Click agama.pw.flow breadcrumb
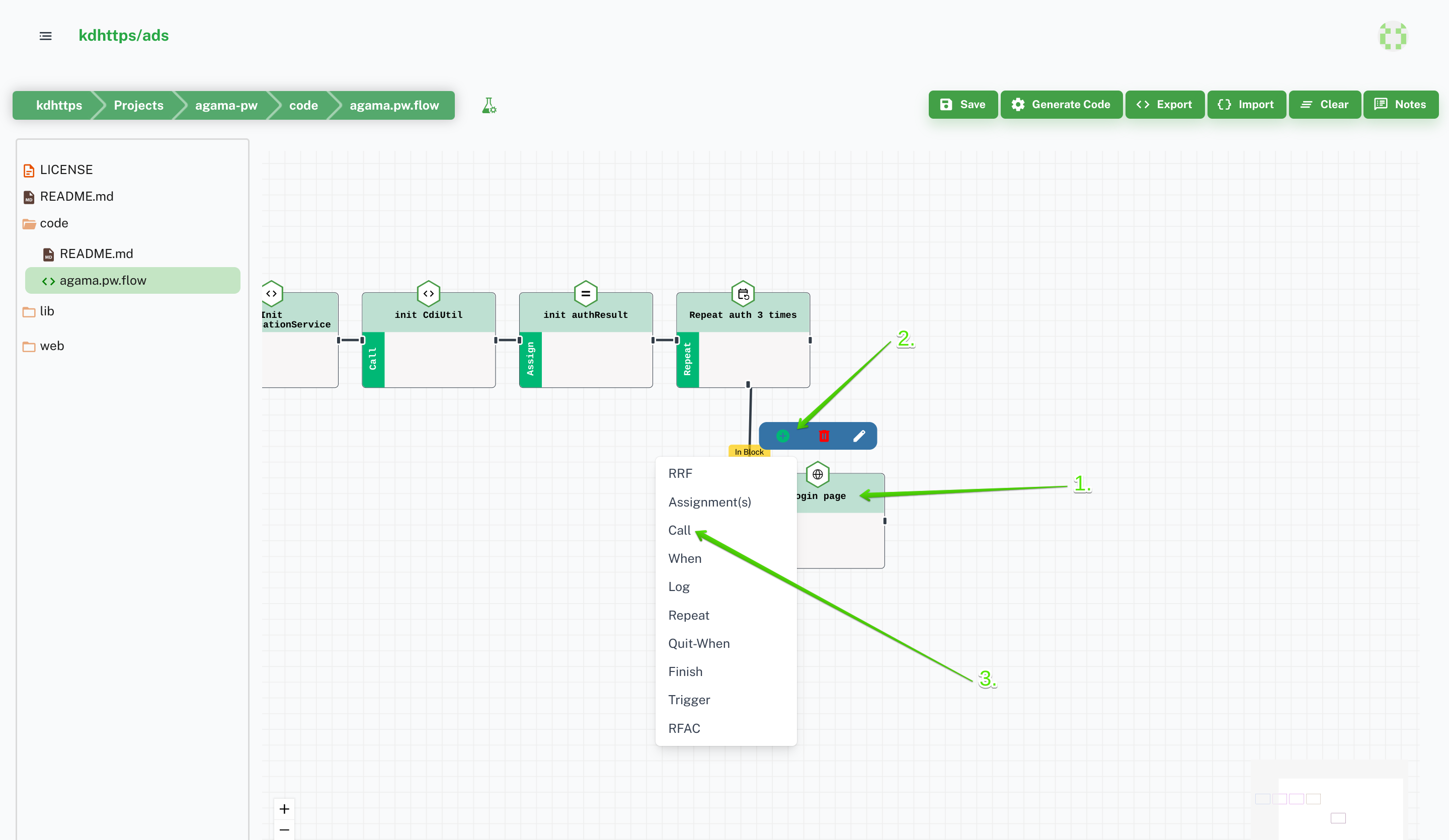Screen dimensions: 1449x840 click(x=394, y=105)
